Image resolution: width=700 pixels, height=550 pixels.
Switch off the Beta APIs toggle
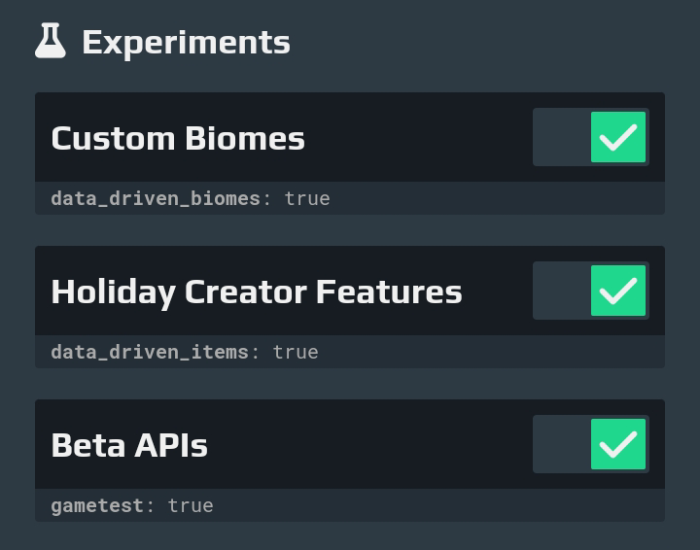coord(591,444)
